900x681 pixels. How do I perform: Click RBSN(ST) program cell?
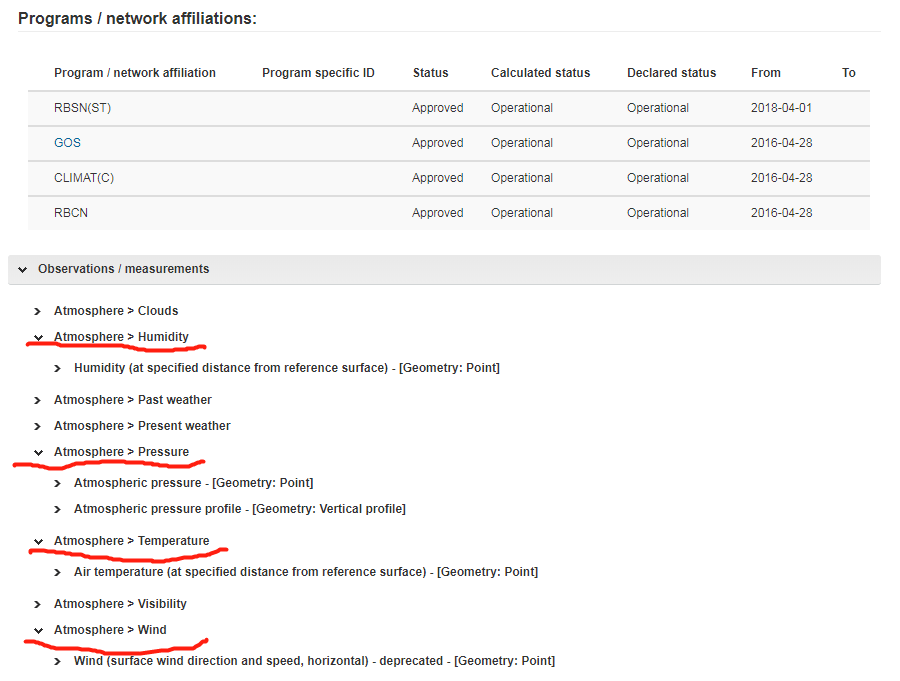pyautogui.click(x=83, y=108)
